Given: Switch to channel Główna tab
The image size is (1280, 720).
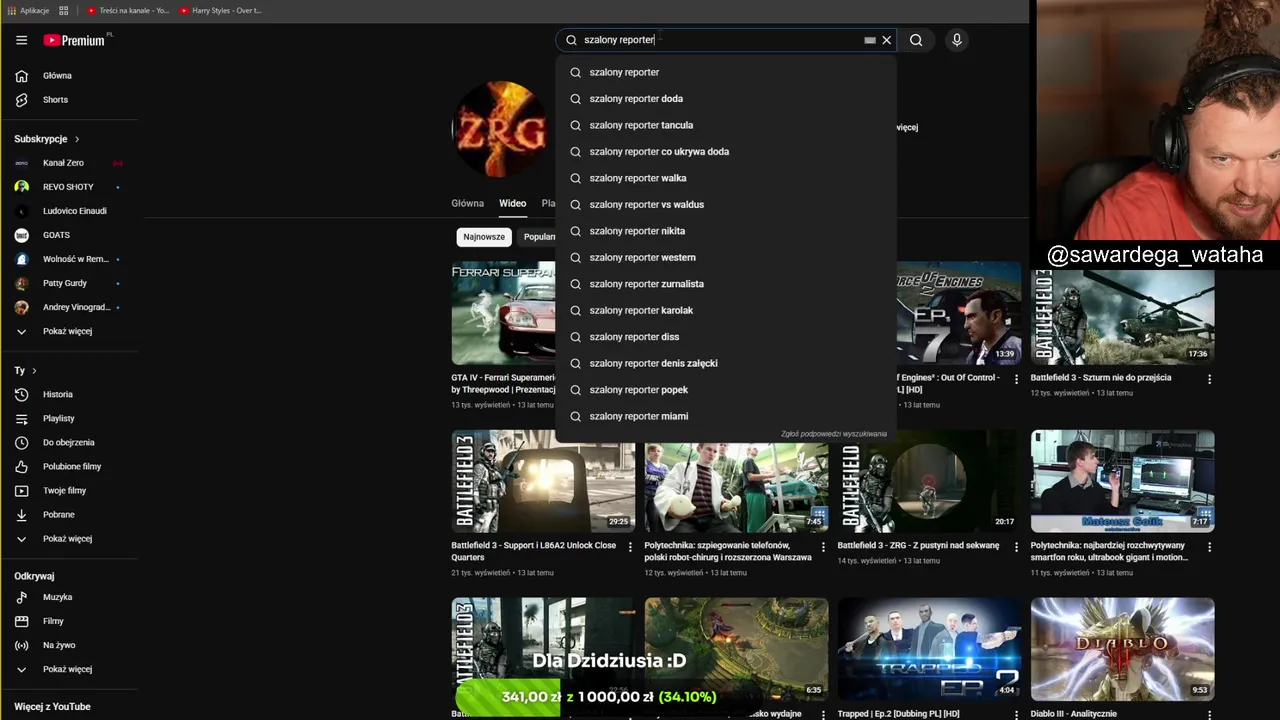Looking at the screenshot, I should (x=467, y=203).
